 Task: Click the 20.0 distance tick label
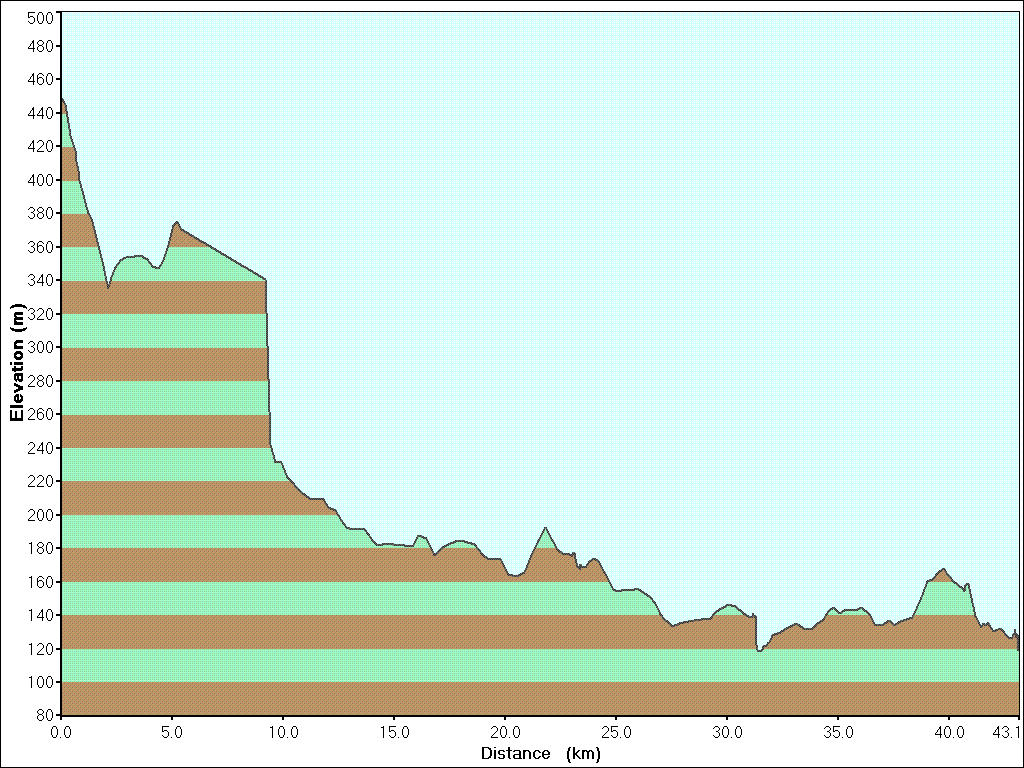[x=505, y=731]
